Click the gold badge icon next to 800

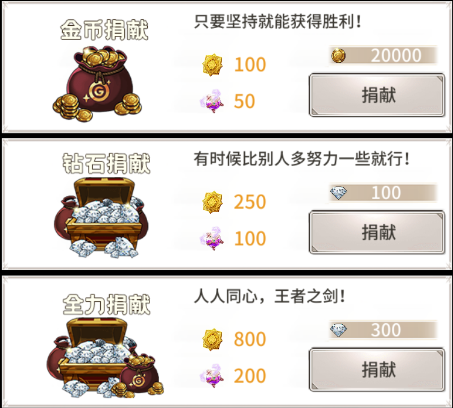[x=212, y=339]
